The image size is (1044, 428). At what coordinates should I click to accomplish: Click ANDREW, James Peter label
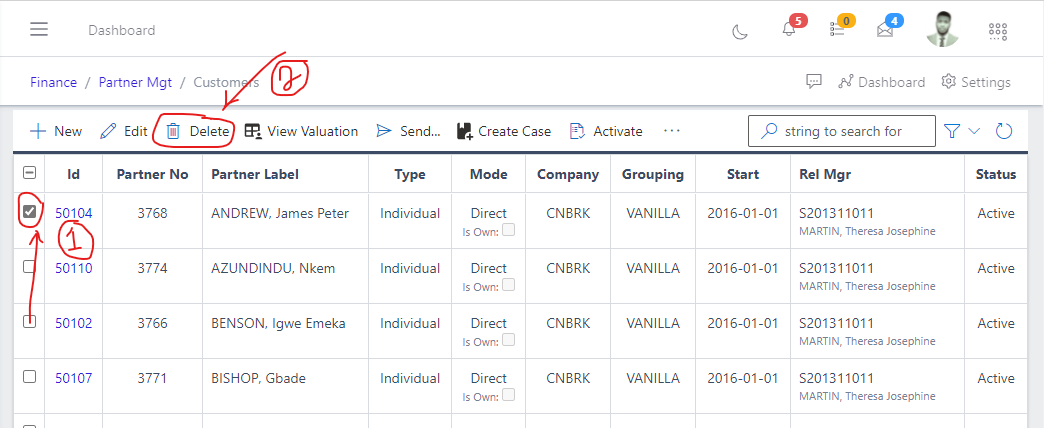(280, 214)
